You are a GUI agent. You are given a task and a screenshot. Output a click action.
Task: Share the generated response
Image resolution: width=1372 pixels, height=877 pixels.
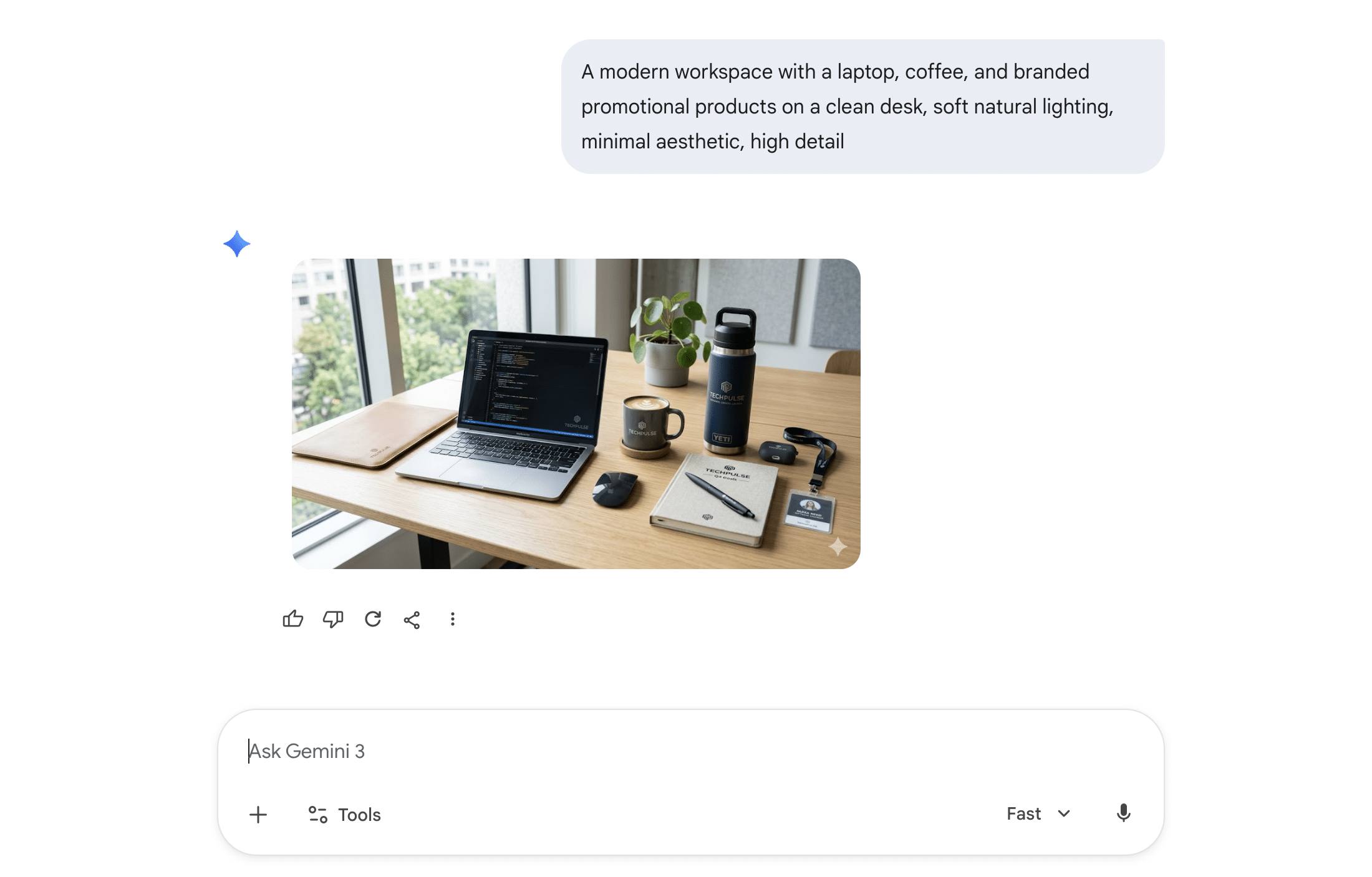point(412,620)
